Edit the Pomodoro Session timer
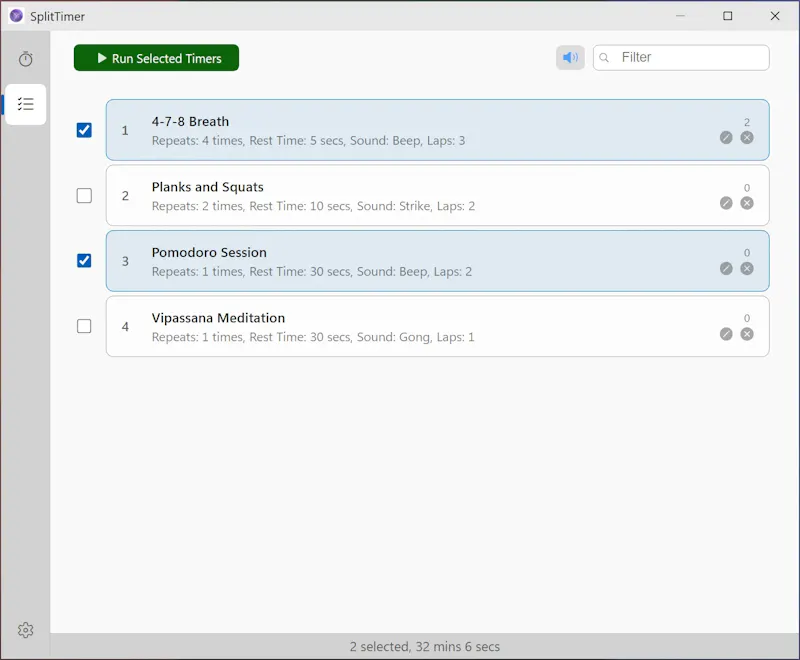Viewport: 800px width, 660px height. [x=726, y=268]
